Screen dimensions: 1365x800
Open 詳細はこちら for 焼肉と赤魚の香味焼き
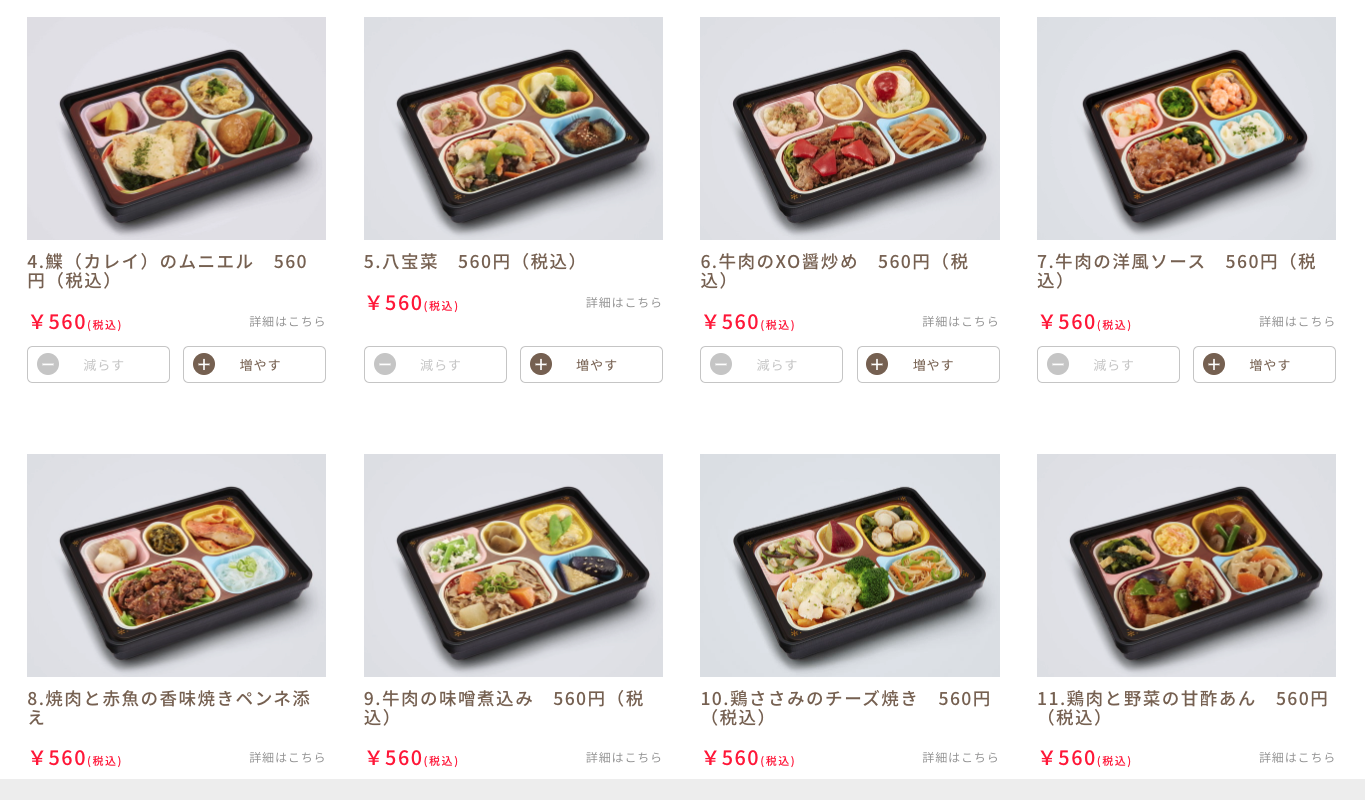tap(288, 757)
